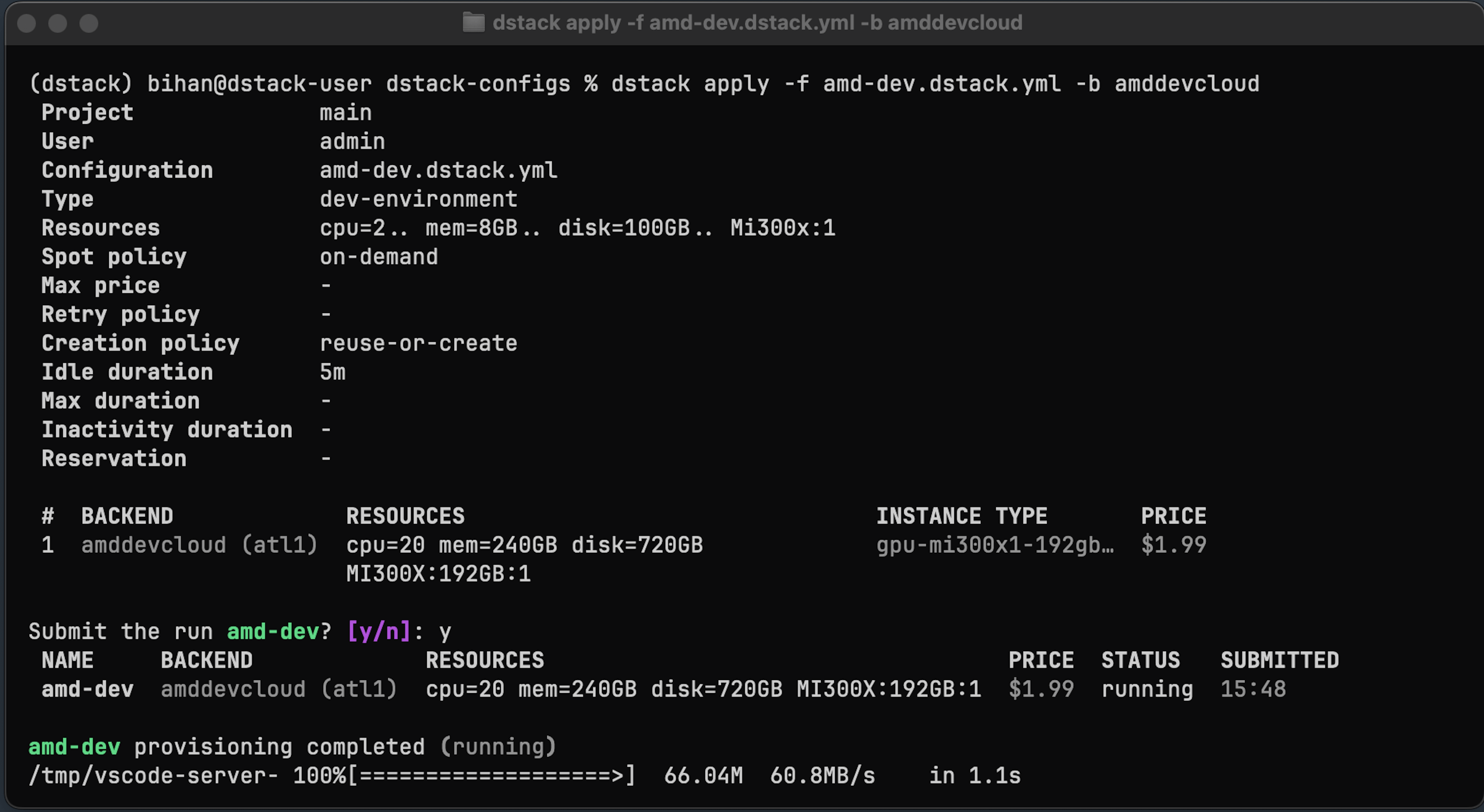The width and height of the screenshot is (1484, 812).
Task: Click the running status in the run table
Action: pos(1147,689)
